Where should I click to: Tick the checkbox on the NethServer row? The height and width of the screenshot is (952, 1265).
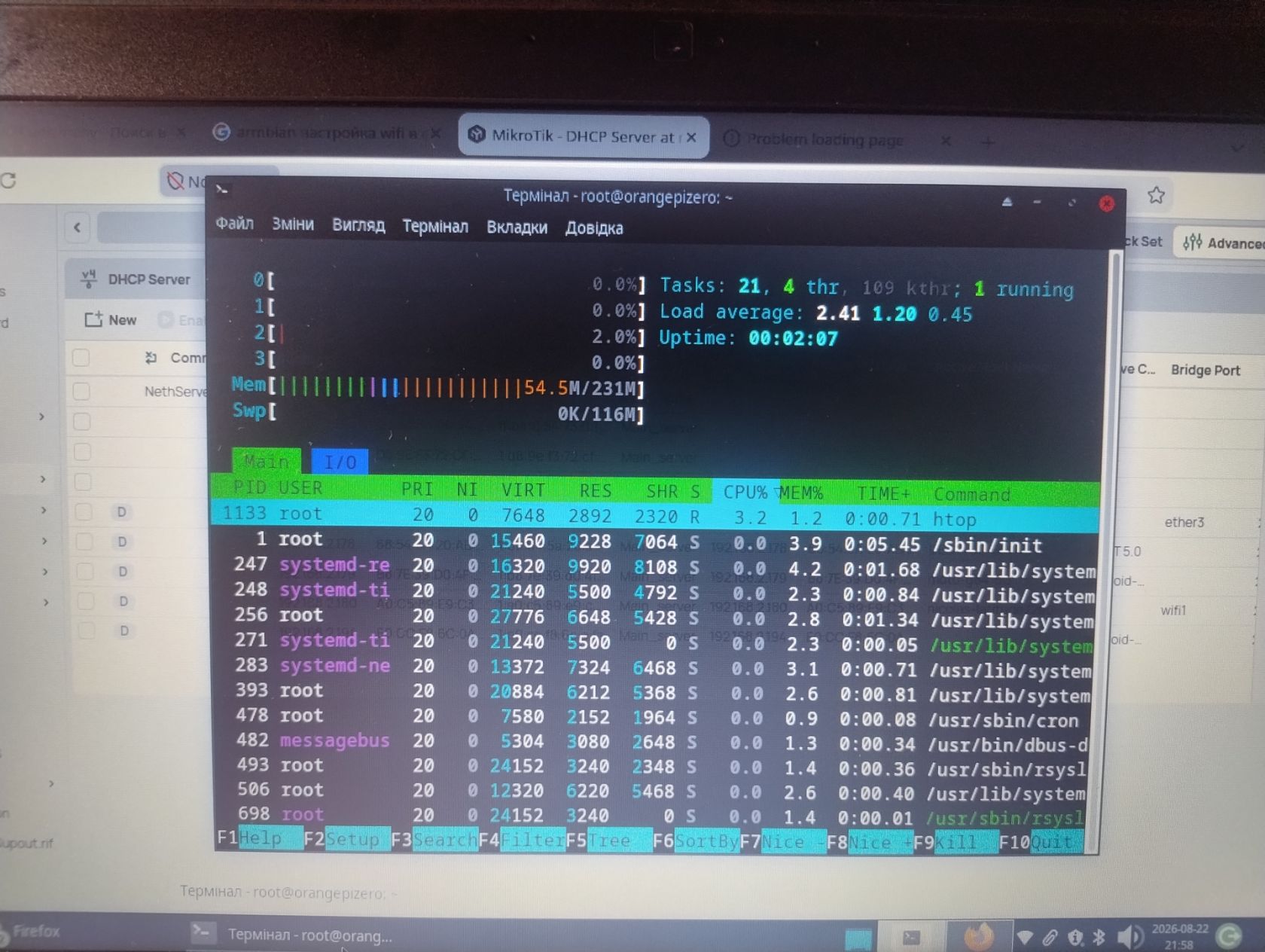(81, 391)
